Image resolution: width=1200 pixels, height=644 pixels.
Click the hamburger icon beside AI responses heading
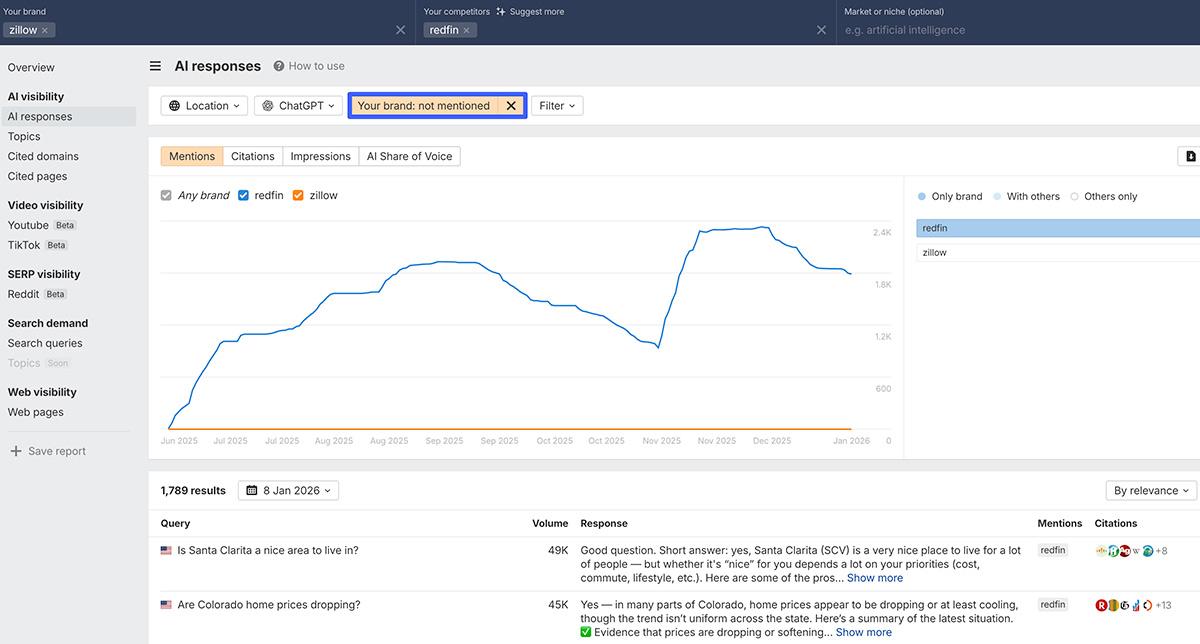tap(155, 65)
